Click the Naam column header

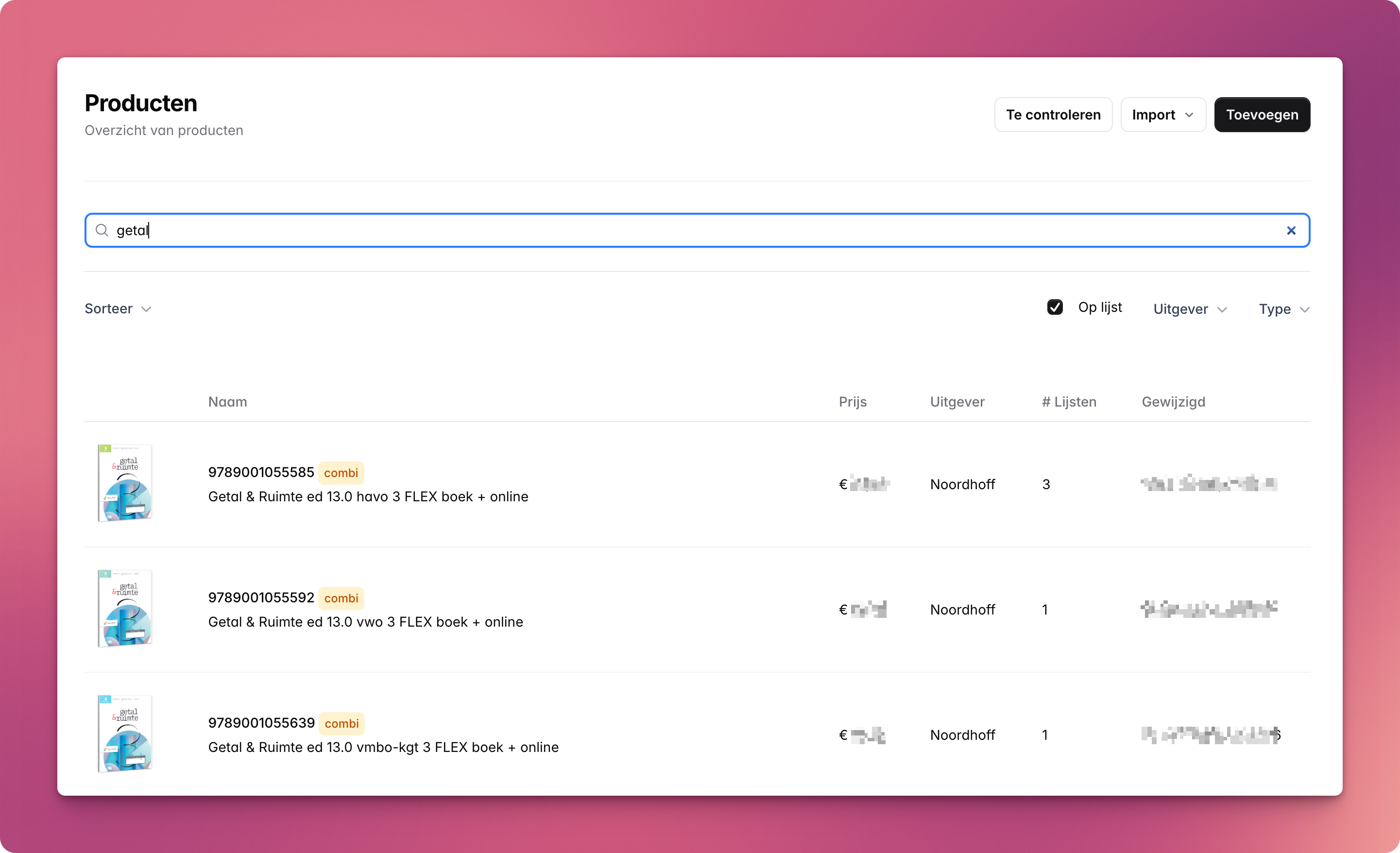point(227,402)
